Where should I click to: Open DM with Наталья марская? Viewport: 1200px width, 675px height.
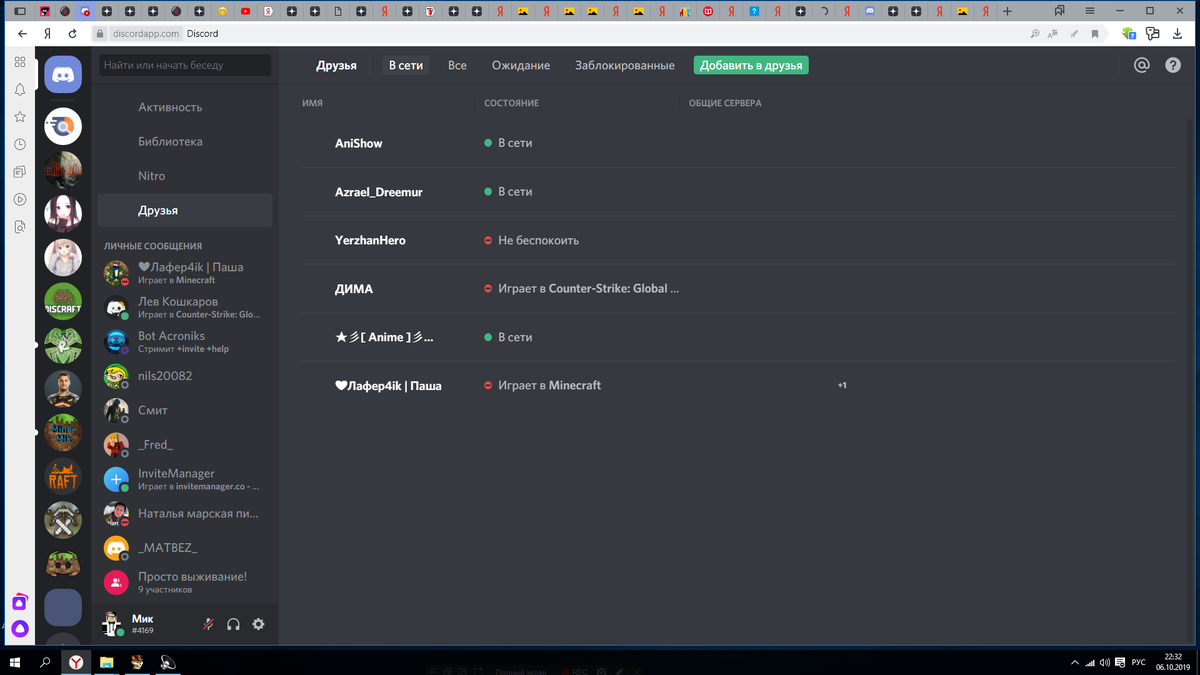tap(185, 514)
